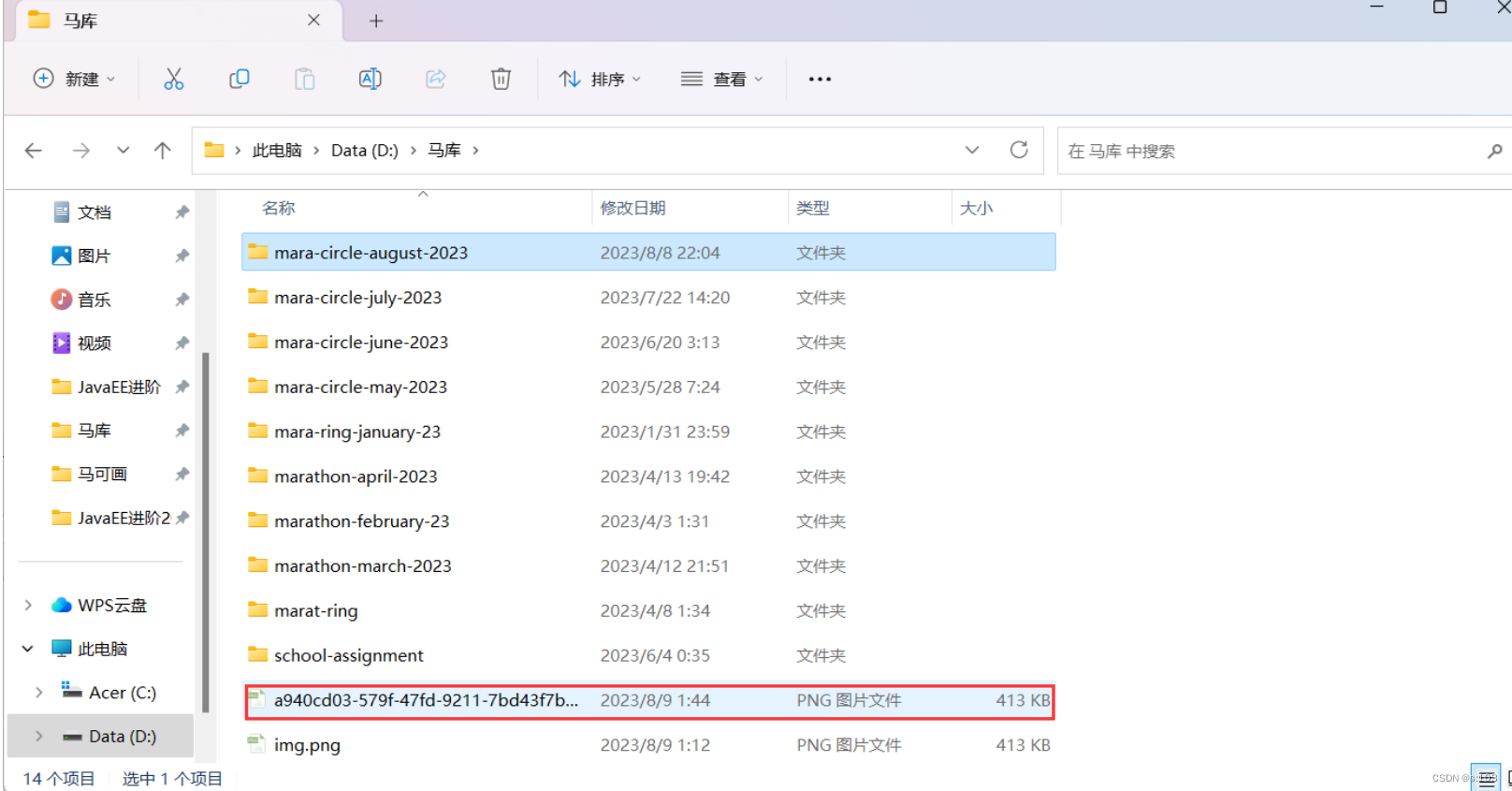The height and width of the screenshot is (791, 1512).
Task: Click chevron after 此电脑 in address bar
Action: click(x=316, y=151)
